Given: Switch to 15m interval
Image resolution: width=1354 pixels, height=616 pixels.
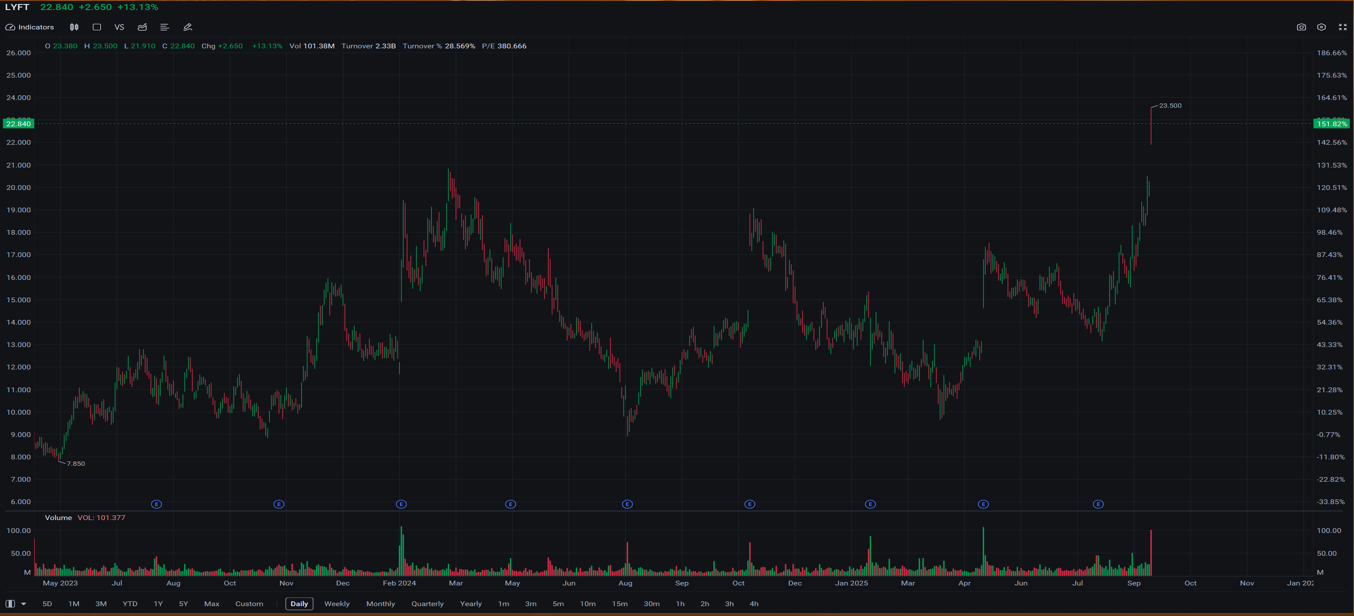Looking at the screenshot, I should pos(620,604).
